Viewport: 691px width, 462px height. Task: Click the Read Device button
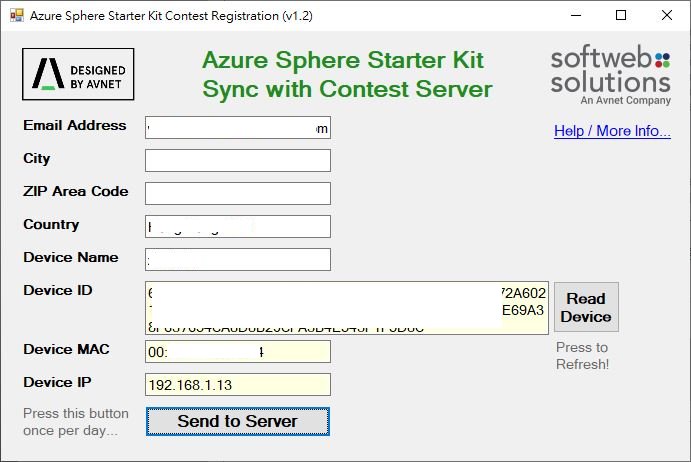coord(586,307)
